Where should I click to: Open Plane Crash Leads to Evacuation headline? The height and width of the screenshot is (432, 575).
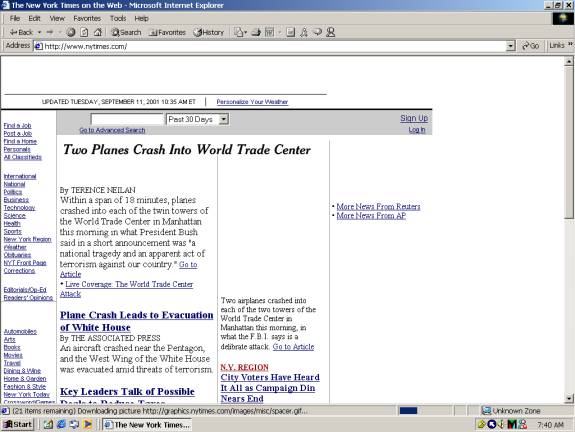pos(136,321)
